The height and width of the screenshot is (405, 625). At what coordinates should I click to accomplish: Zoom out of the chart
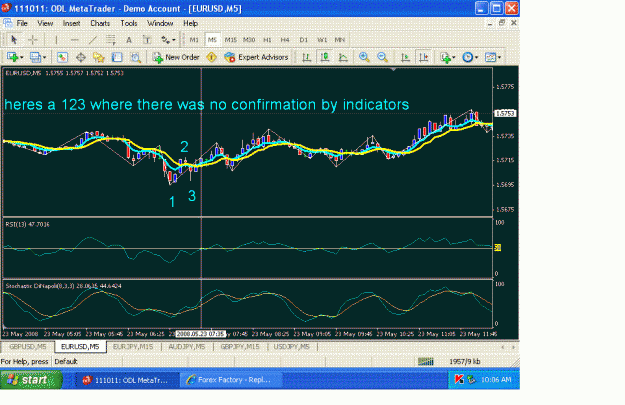coord(383,57)
